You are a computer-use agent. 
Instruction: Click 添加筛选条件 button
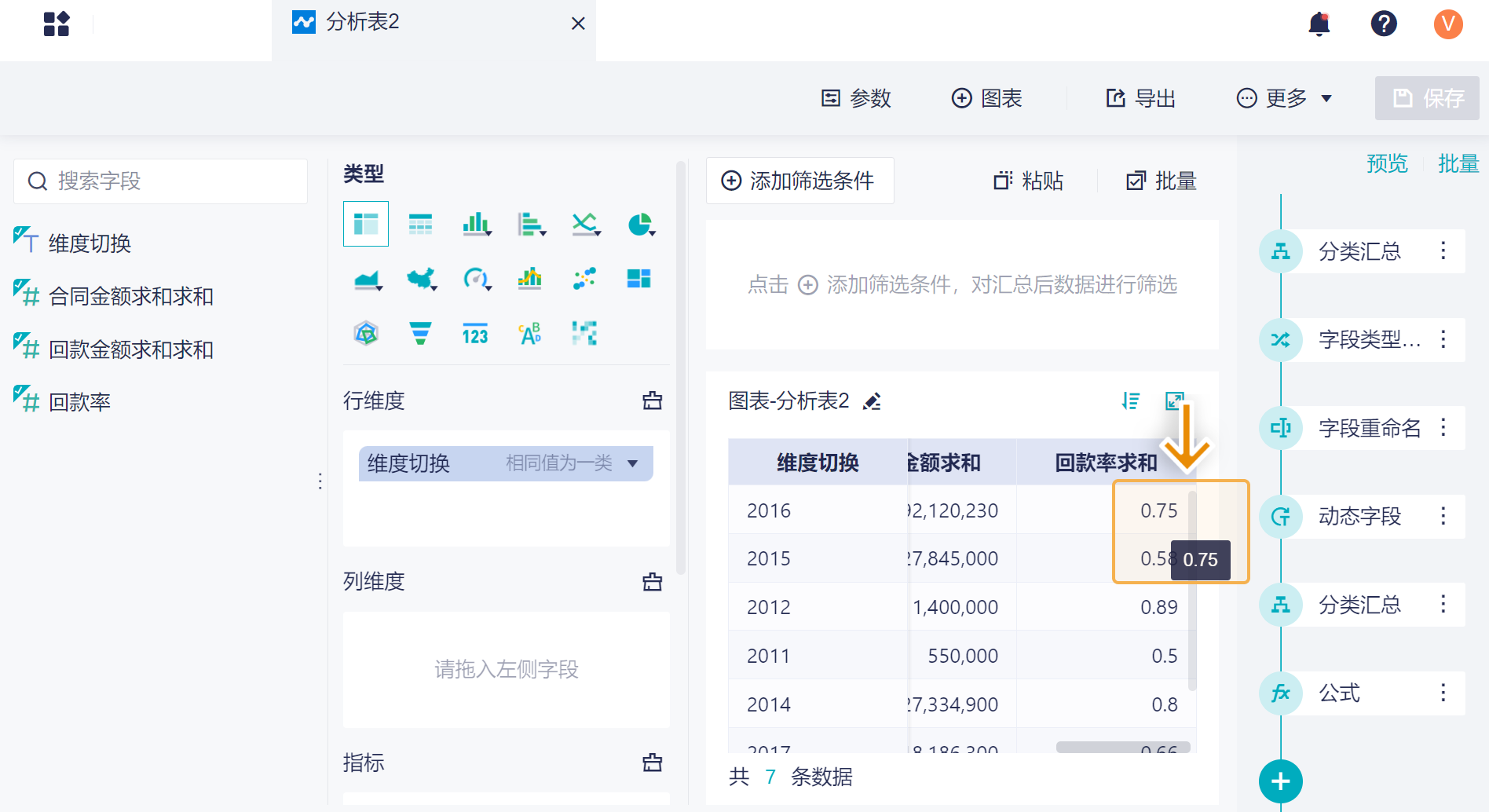pyautogui.click(x=799, y=181)
